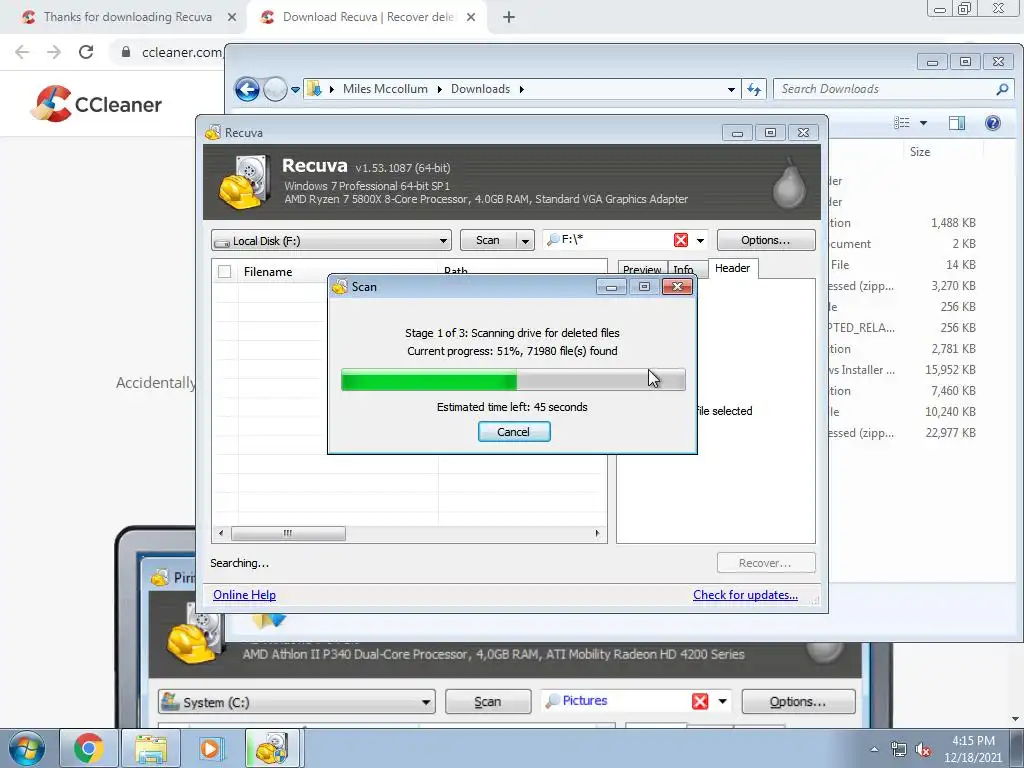
Task: Sort Explorer files by Size column
Action: click(x=920, y=152)
